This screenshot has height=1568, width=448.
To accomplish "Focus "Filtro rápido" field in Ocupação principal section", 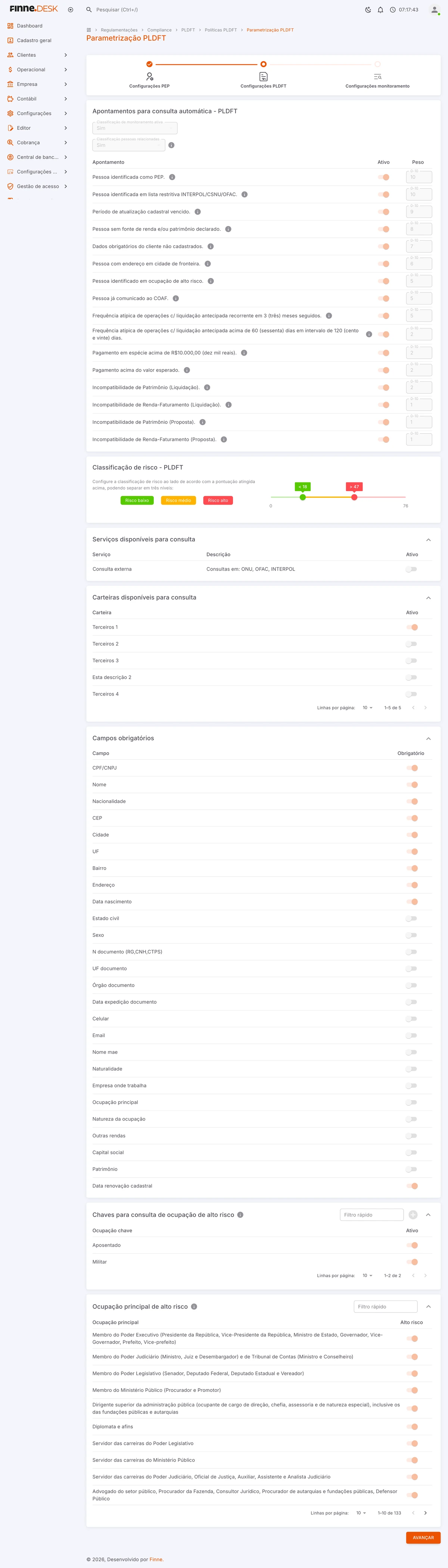I will 385,1306.
